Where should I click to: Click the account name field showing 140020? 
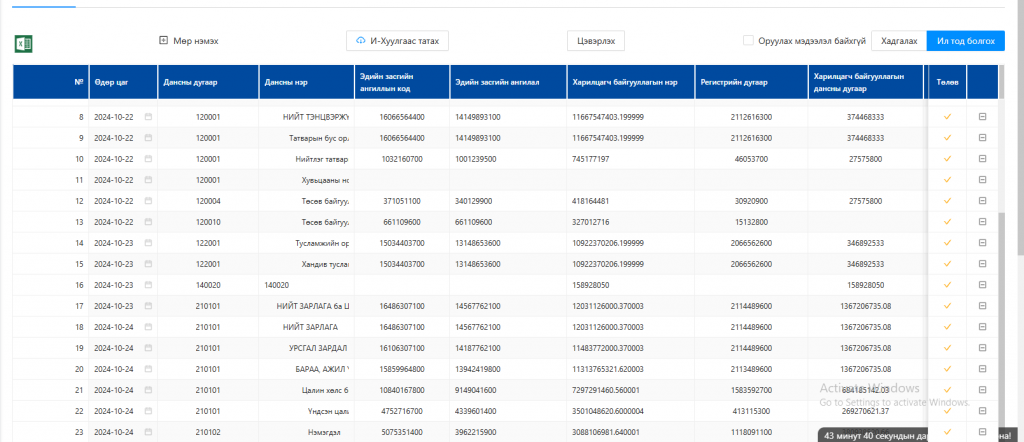[x=307, y=285]
